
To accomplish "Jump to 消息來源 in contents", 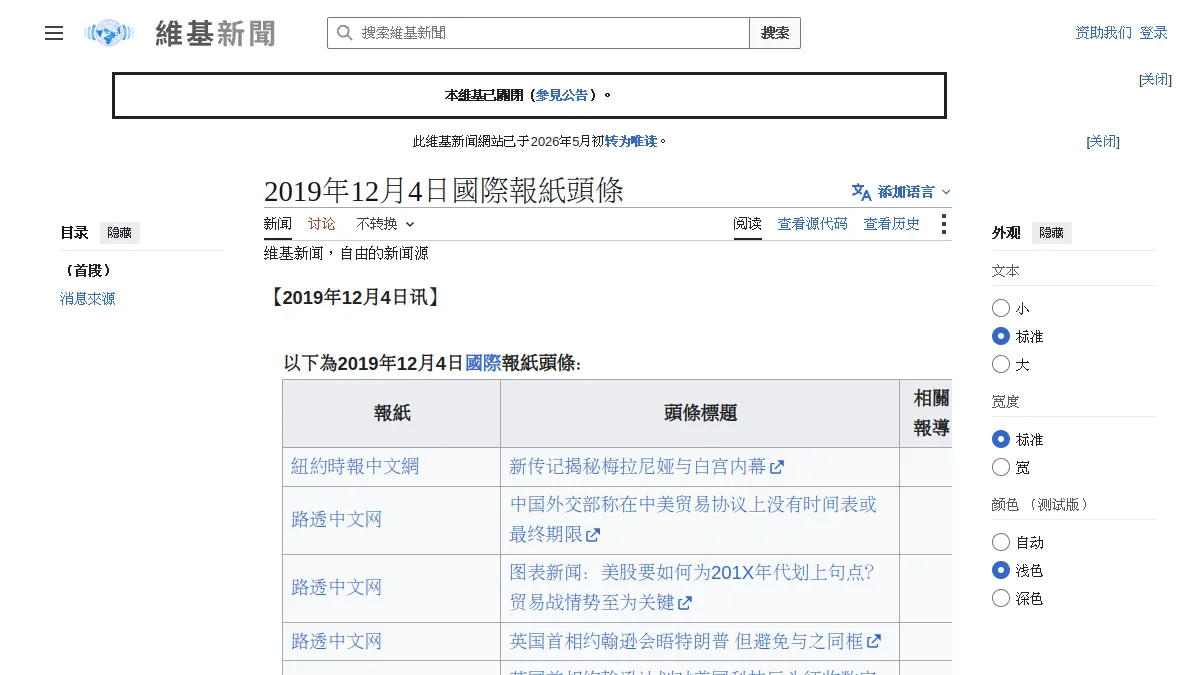I will click(88, 298).
